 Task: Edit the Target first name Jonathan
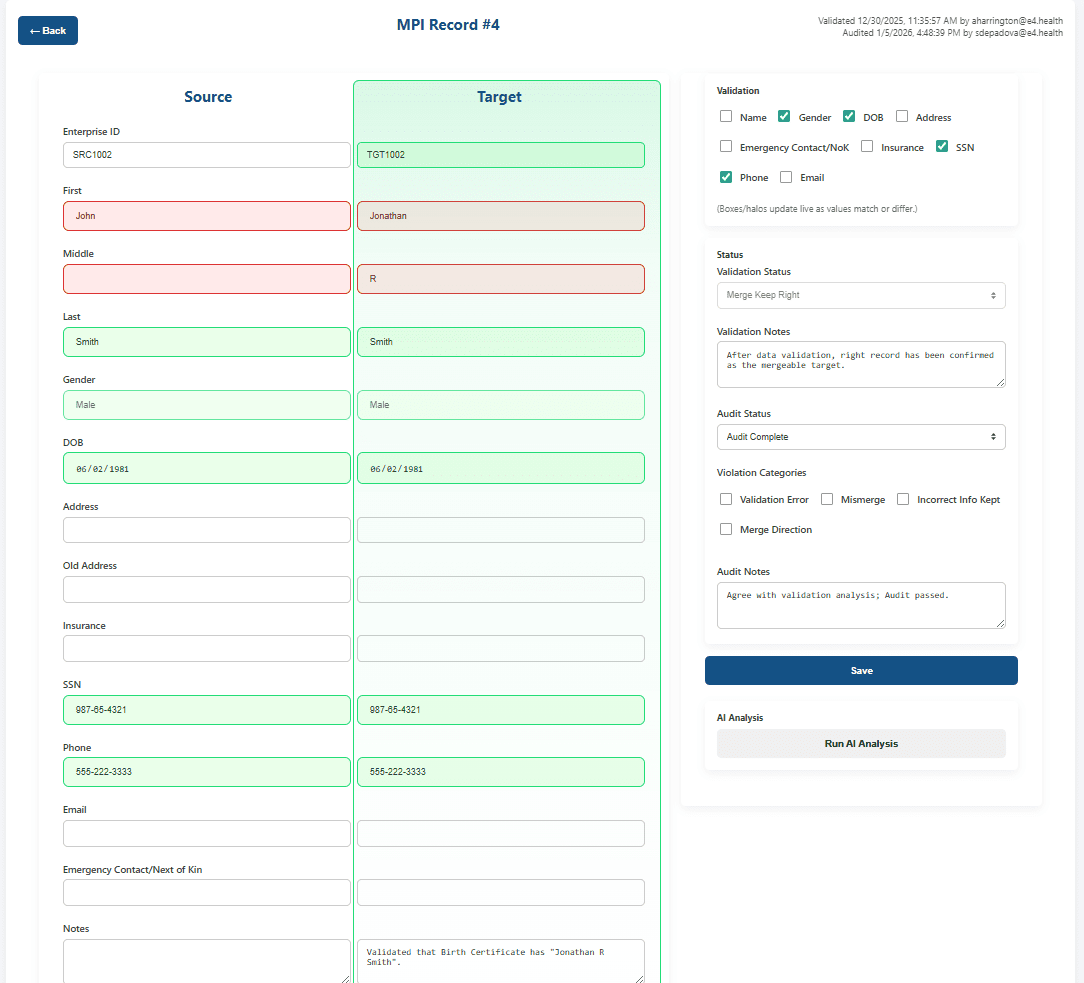(x=501, y=216)
